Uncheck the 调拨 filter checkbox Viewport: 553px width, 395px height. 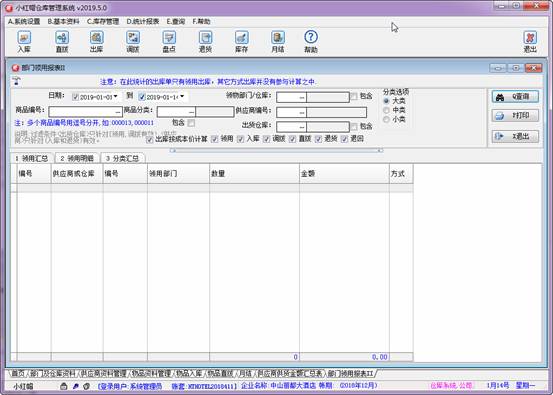[x=267, y=139]
